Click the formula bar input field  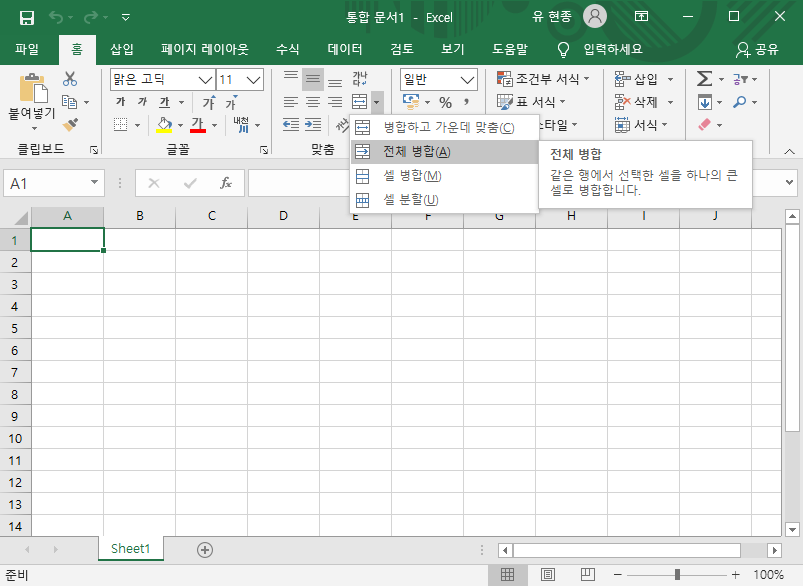click(x=515, y=183)
